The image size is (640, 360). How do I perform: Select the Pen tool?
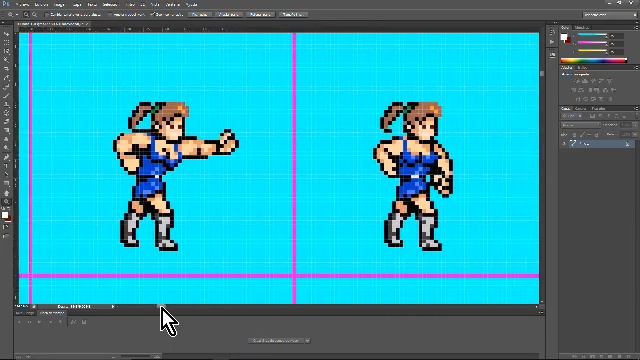coord(6,157)
